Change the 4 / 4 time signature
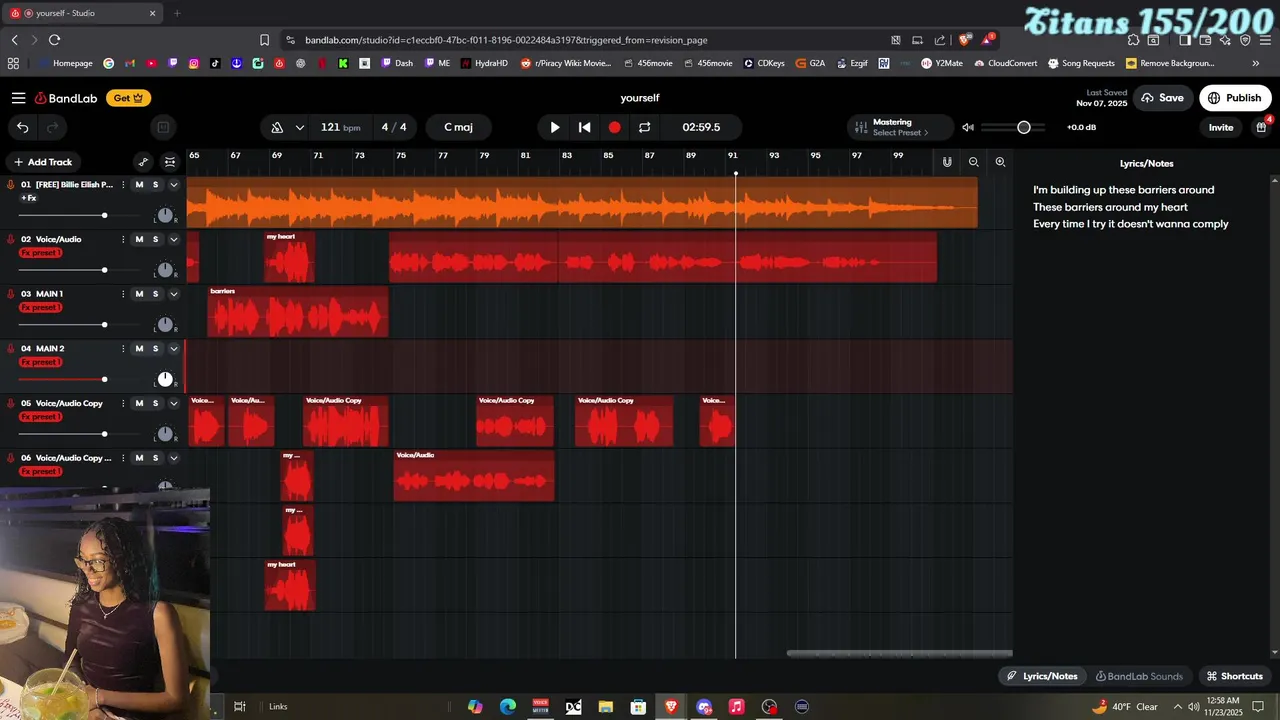Image resolution: width=1280 pixels, height=720 pixels. click(394, 127)
